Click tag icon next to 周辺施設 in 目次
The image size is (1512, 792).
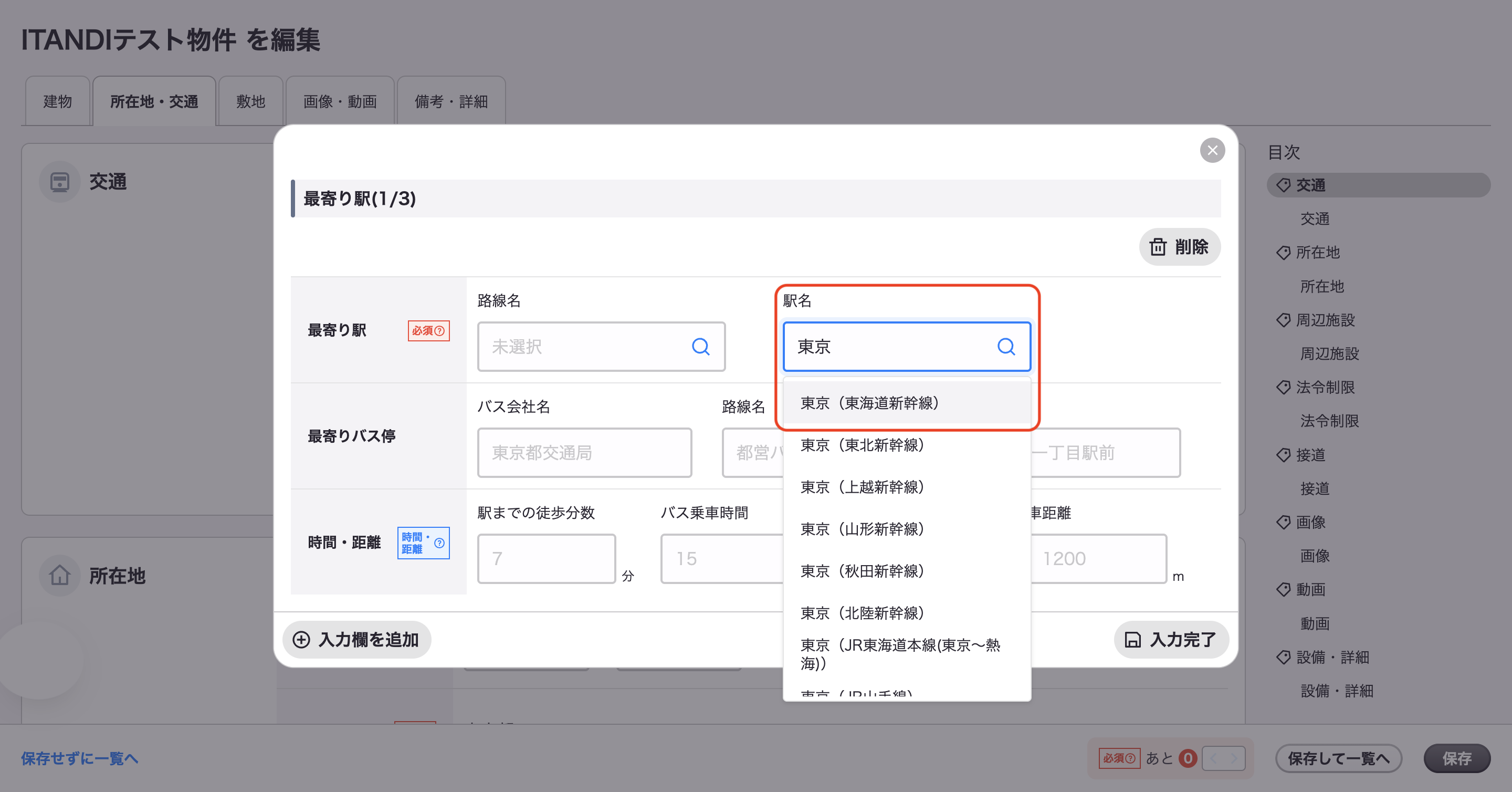1283,320
